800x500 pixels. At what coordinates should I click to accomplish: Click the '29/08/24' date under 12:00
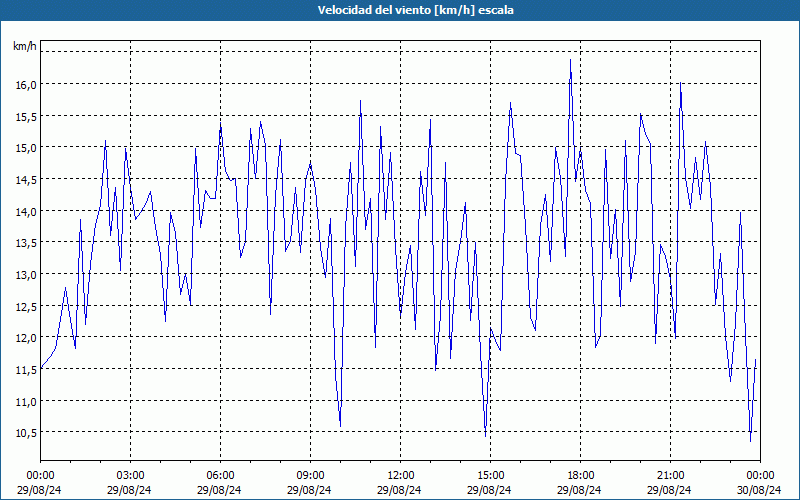(399, 490)
